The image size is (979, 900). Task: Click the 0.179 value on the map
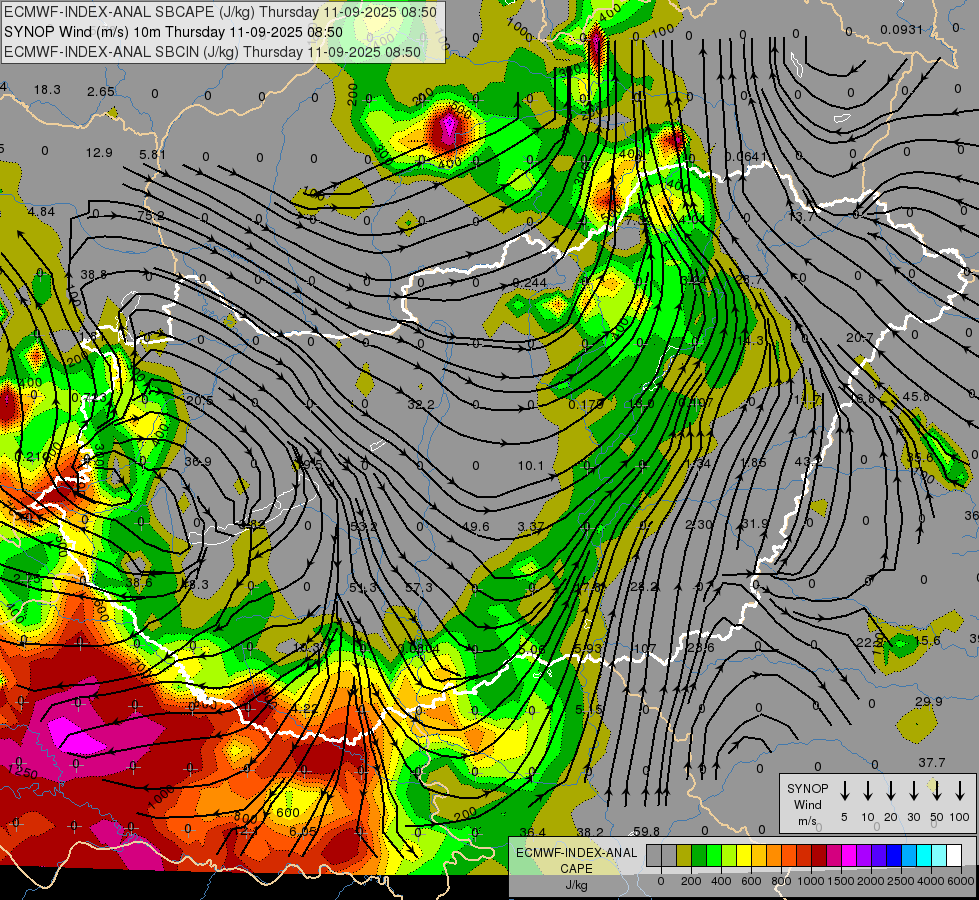coord(586,404)
